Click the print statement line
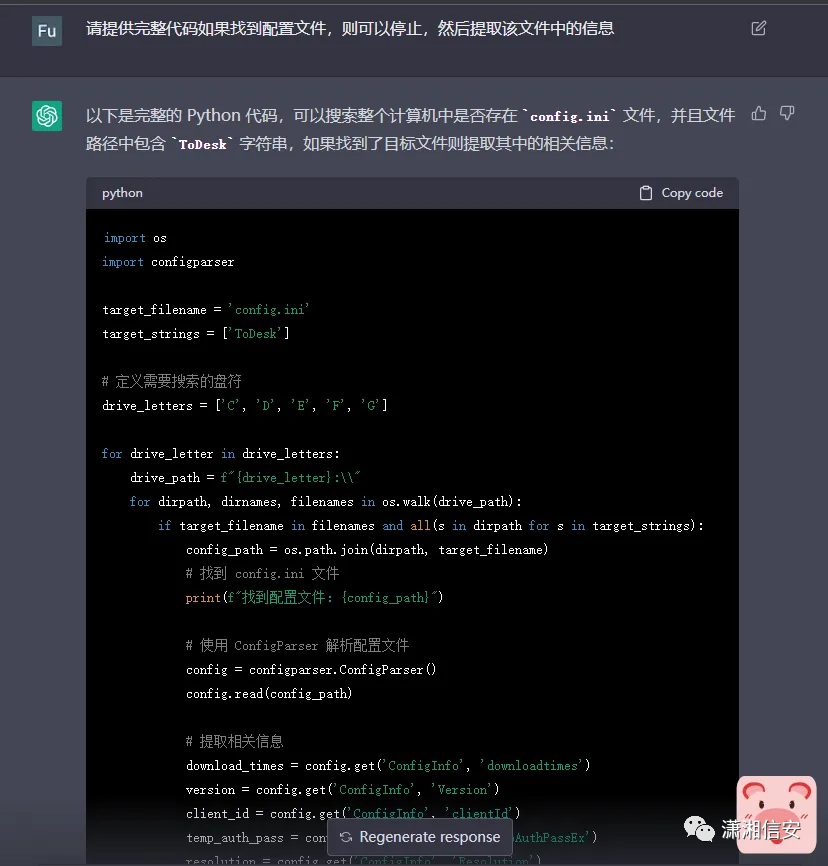This screenshot has height=866, width=828. [314, 598]
